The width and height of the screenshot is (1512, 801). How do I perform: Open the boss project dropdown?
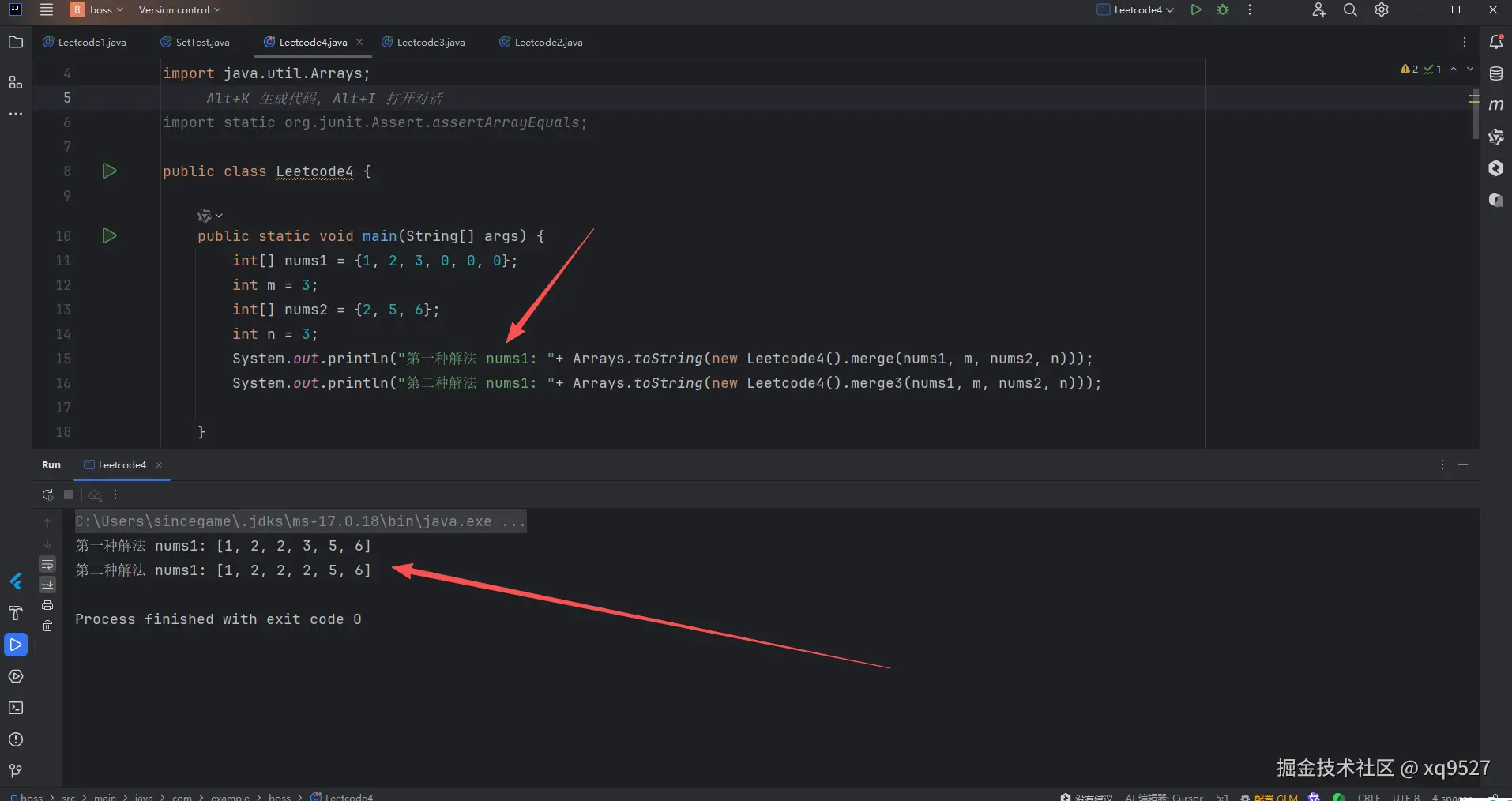coord(97,10)
